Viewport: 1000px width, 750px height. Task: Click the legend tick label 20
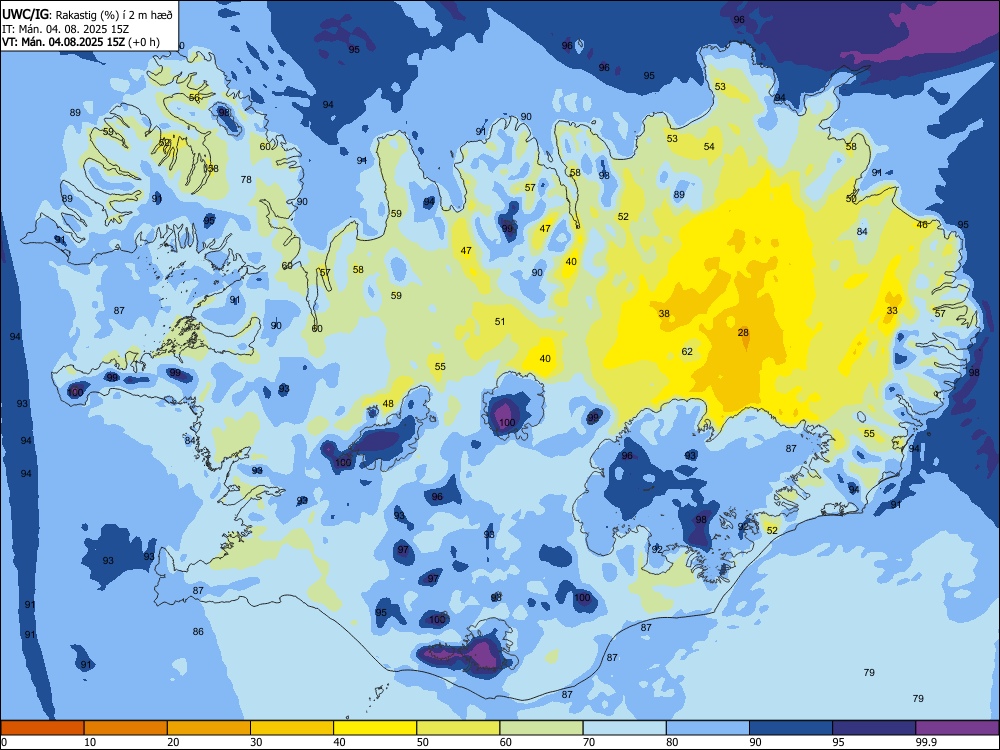pyautogui.click(x=173, y=742)
